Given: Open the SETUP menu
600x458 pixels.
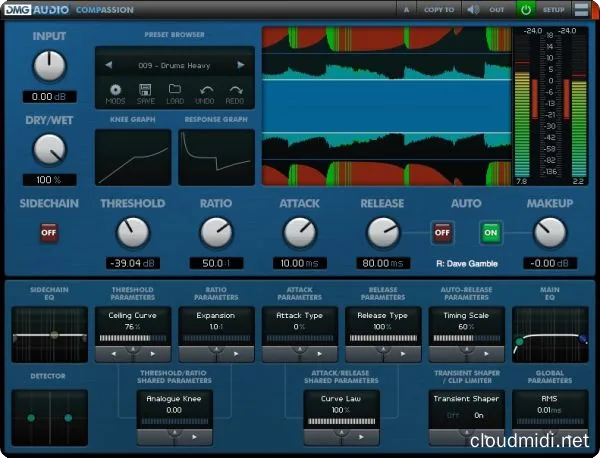Looking at the screenshot, I should pyautogui.click(x=554, y=10).
